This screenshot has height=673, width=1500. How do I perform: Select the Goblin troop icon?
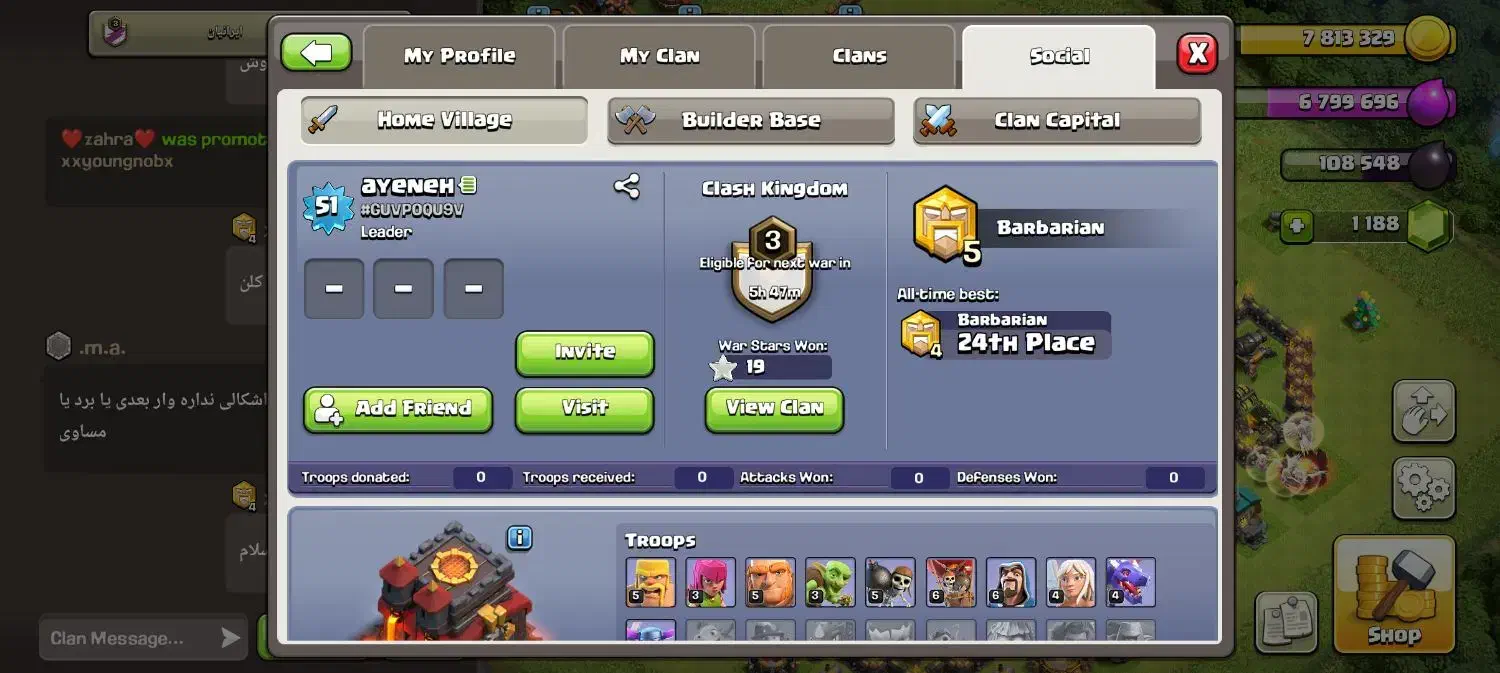[830, 582]
